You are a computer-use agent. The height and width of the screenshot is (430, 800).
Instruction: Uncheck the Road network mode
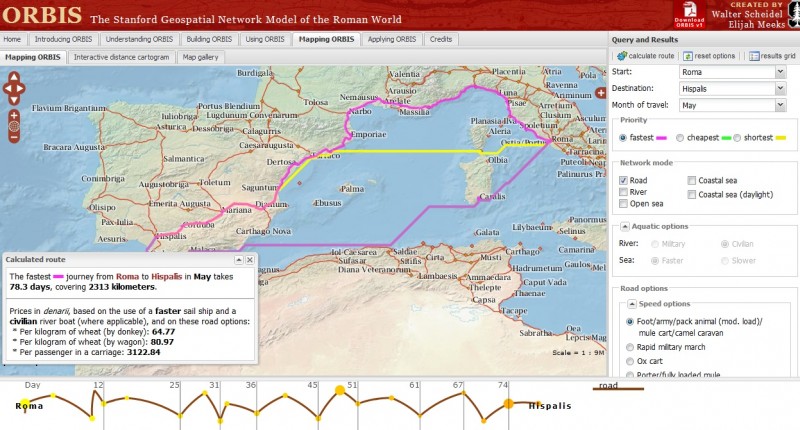tap(623, 180)
